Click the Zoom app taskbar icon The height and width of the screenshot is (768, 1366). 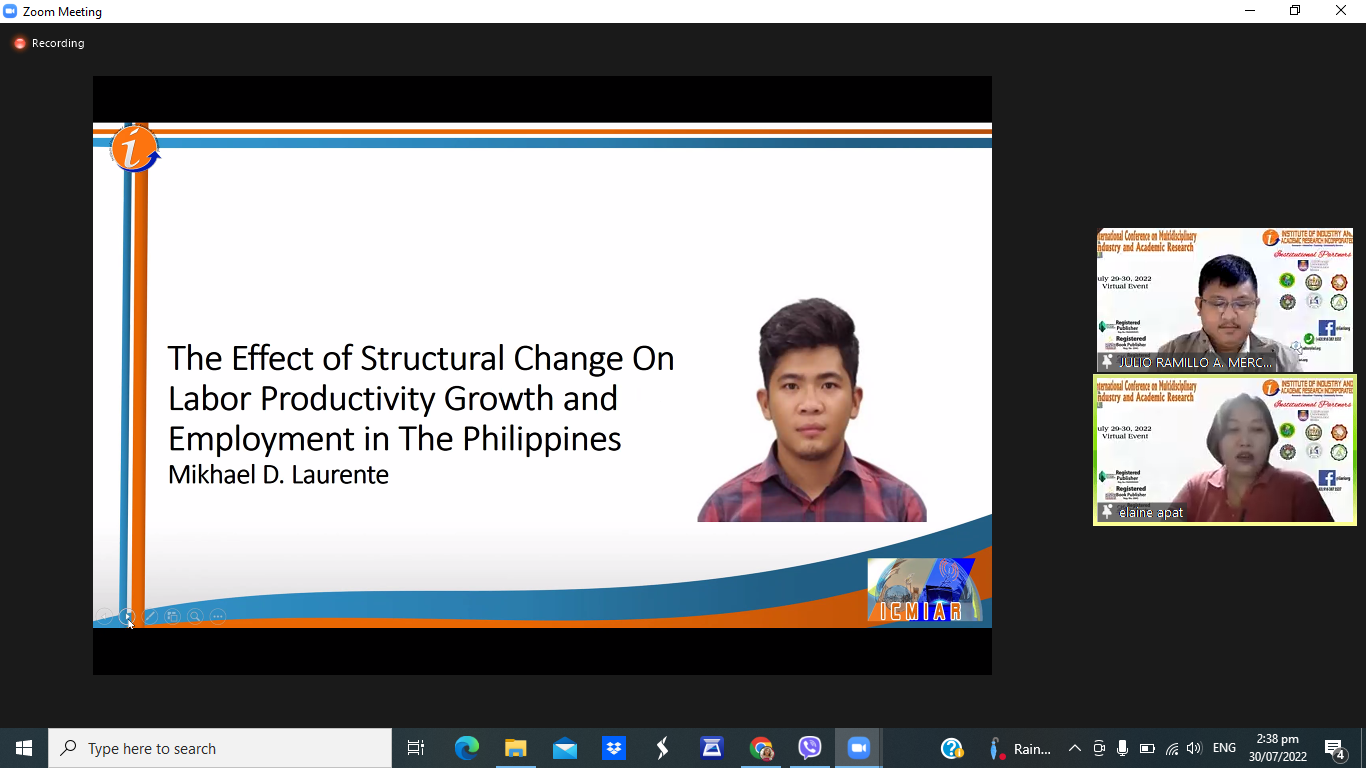858,748
